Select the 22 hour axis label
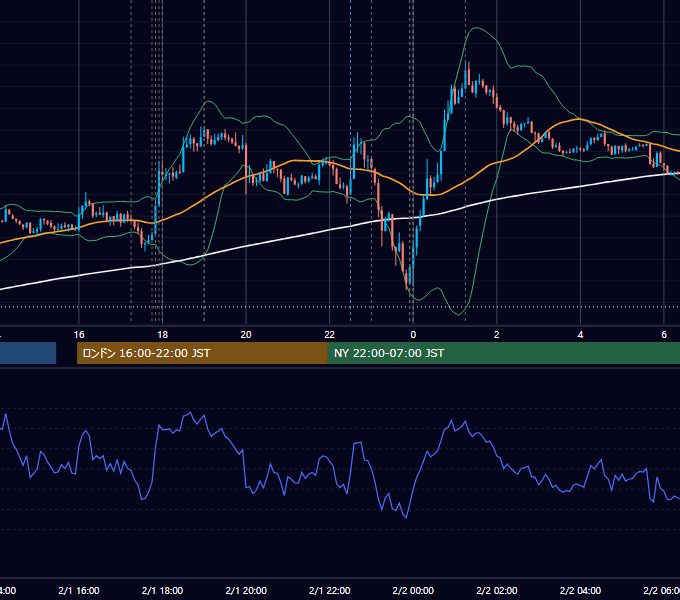 tap(330, 335)
